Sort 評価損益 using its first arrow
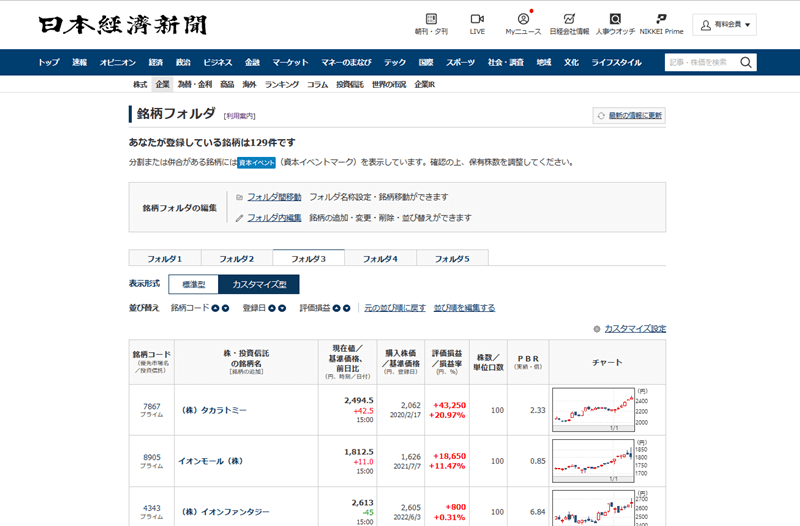800x526 pixels. tap(336, 308)
